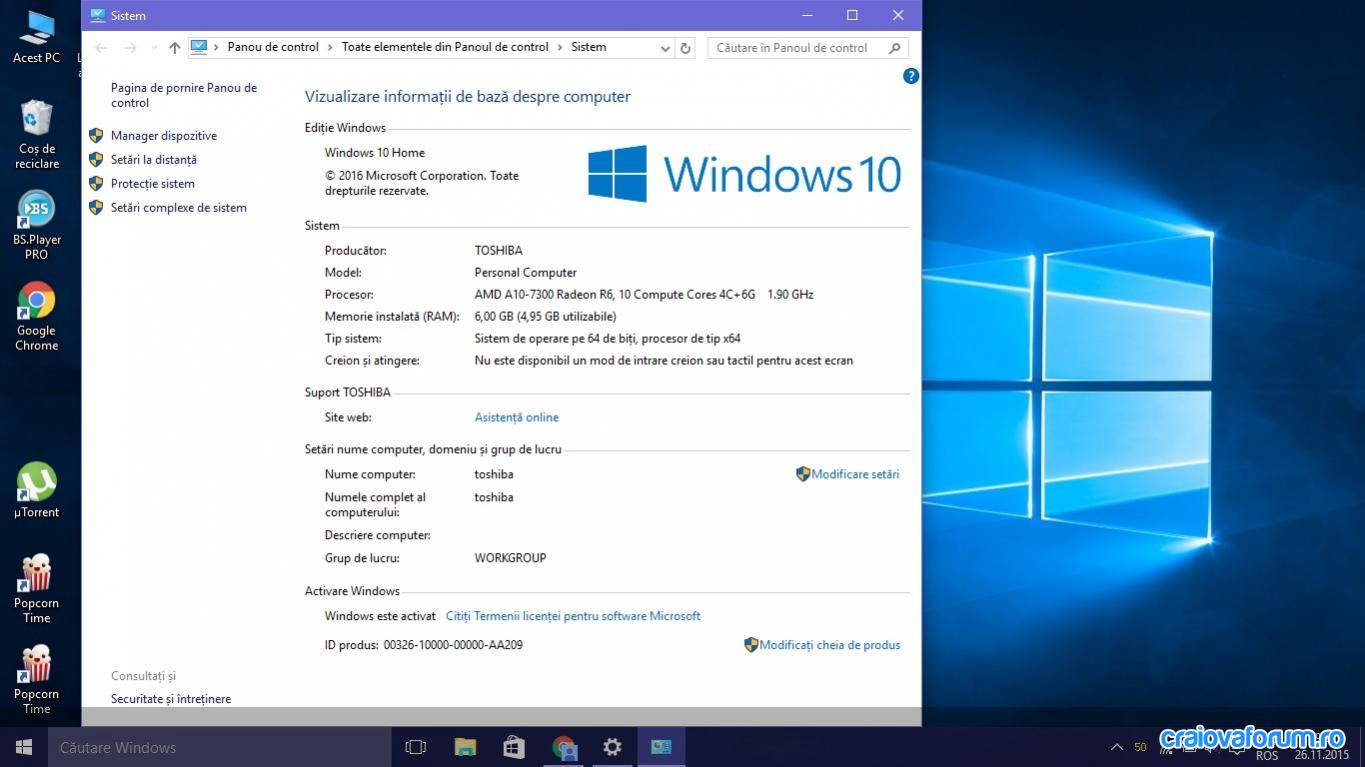1365x767 pixels.
Task: Open Pagina de pornire Panou de control
Action: coord(184,95)
